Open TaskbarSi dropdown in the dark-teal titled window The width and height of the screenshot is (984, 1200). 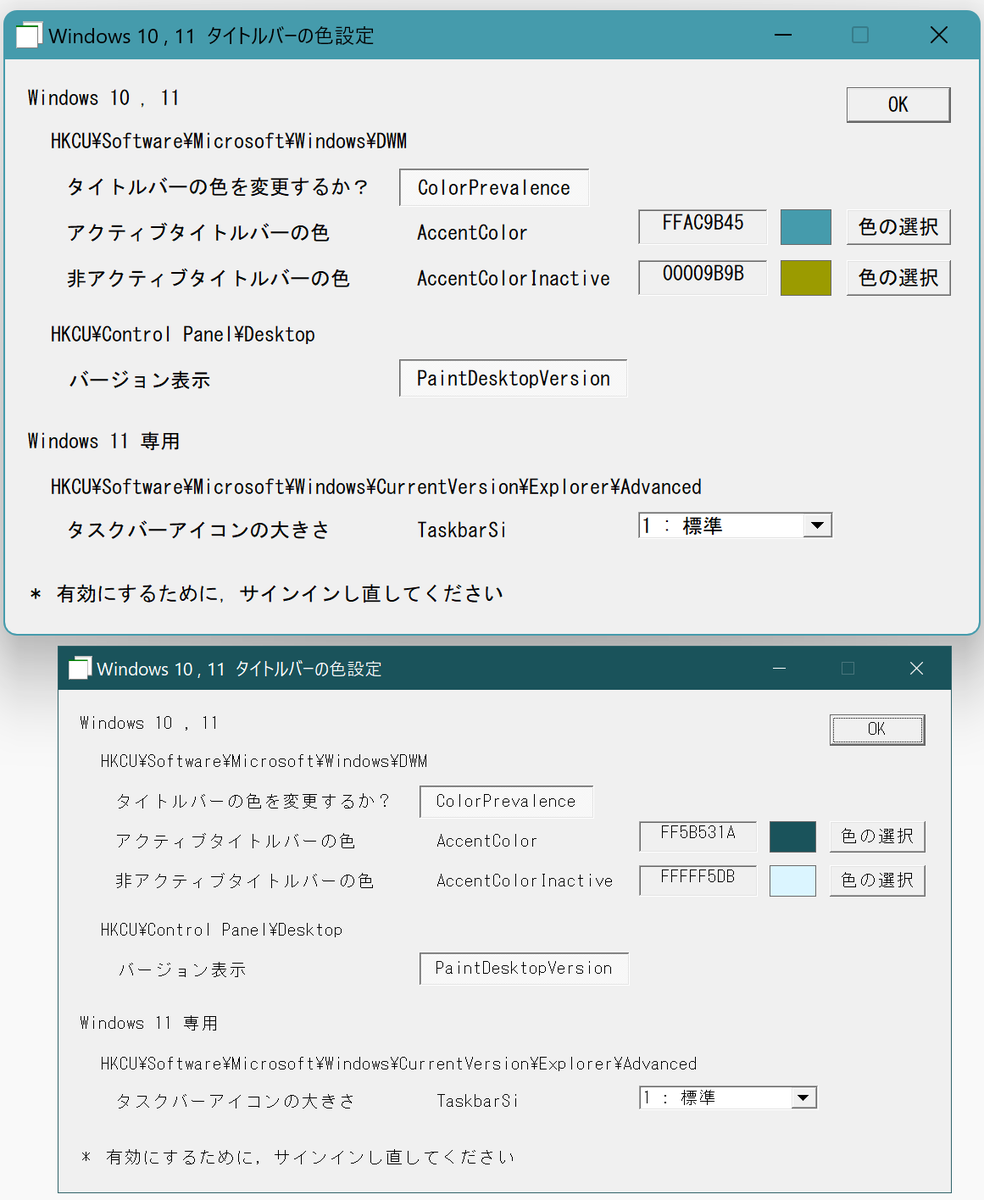click(x=728, y=1098)
